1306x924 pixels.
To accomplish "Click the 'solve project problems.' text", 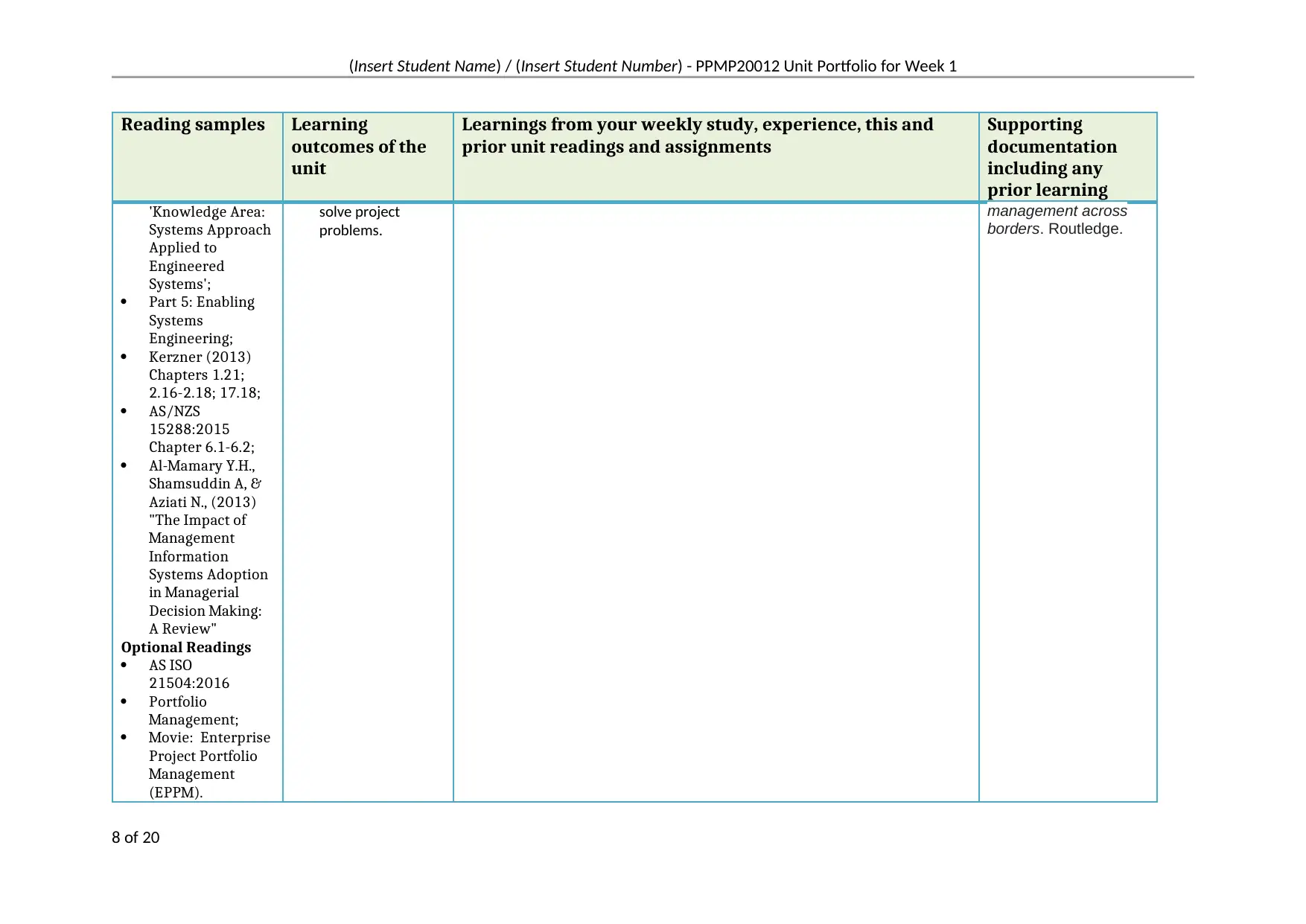I will 359,221.
